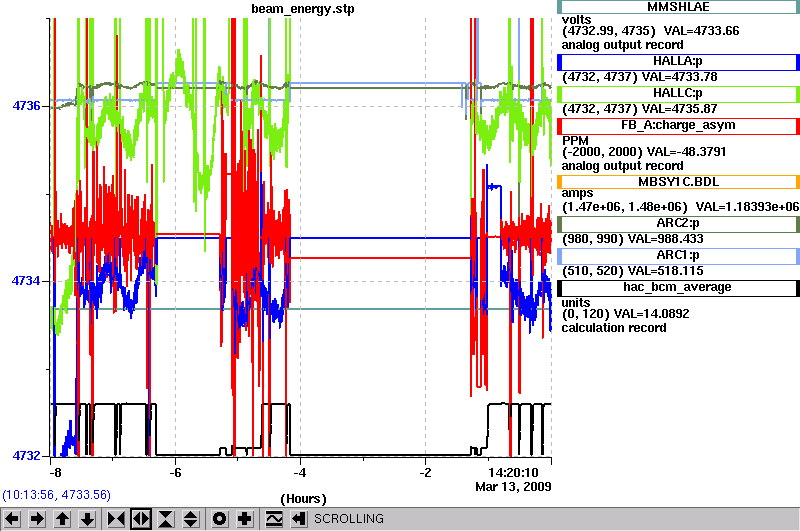Click the return-to-scrolling arrow icon
Screen dimensions: 800x531
299,519
